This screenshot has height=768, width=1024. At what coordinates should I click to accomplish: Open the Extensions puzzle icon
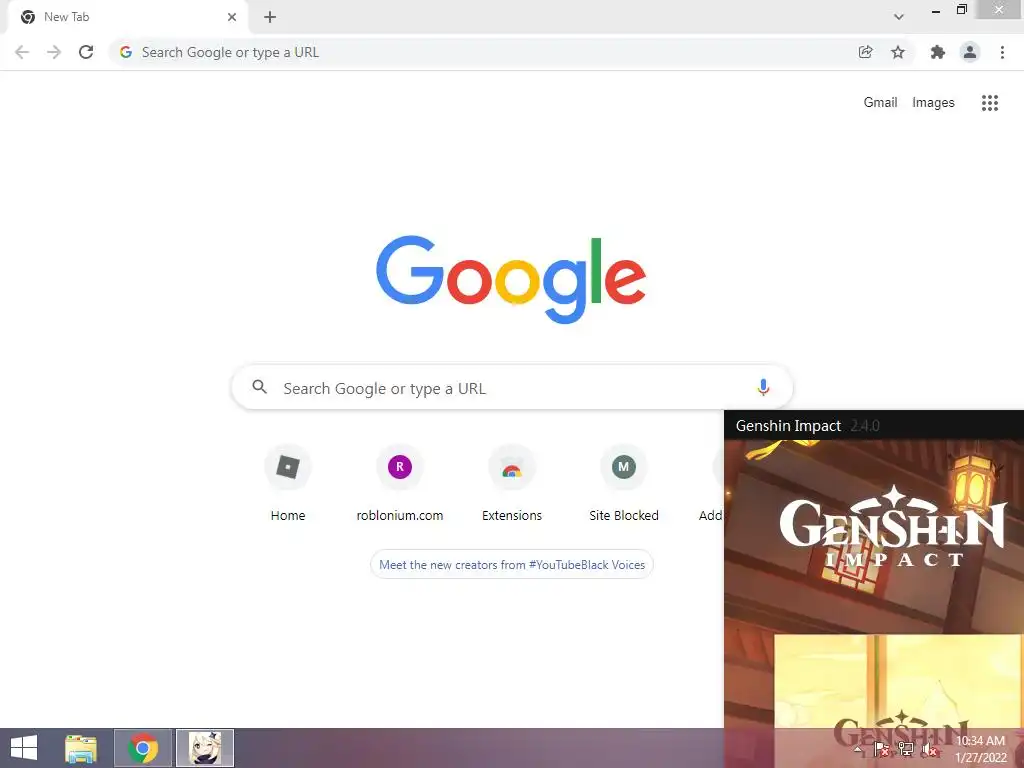coord(938,52)
